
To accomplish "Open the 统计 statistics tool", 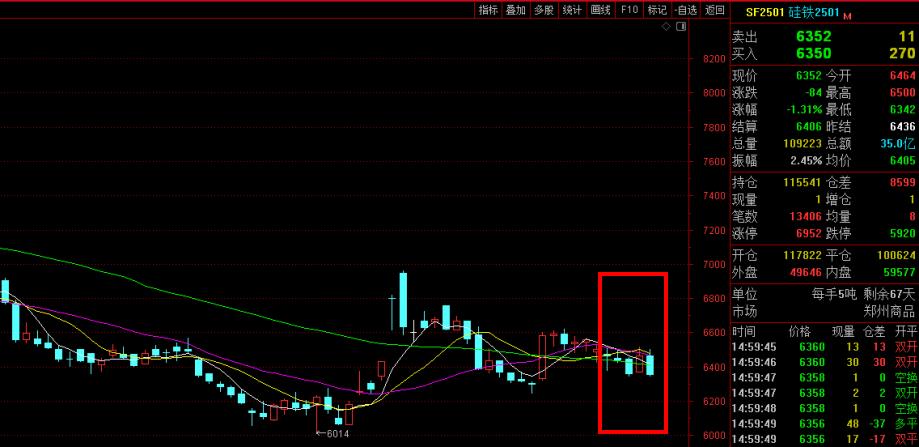I will click(x=572, y=10).
